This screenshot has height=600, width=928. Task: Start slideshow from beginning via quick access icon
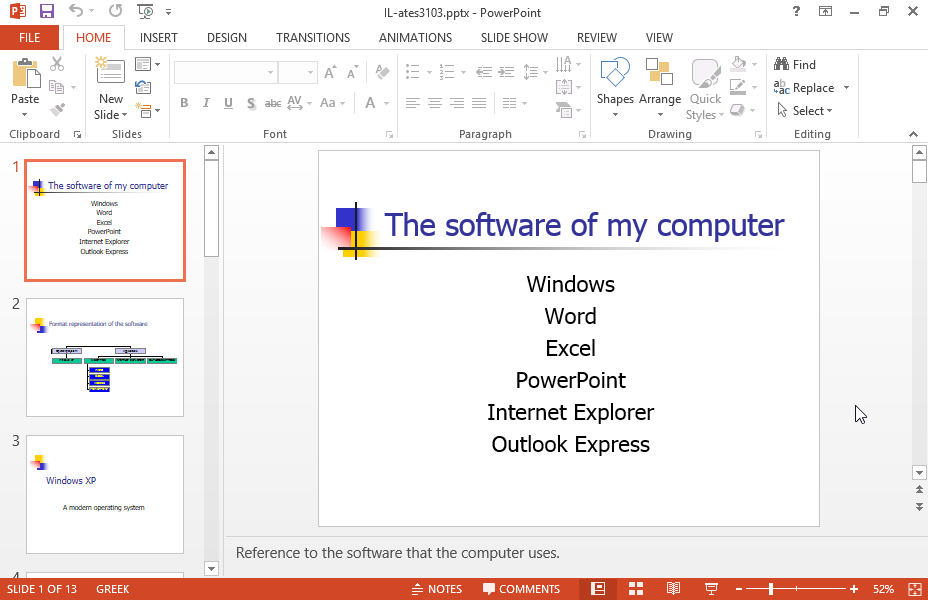click(x=145, y=11)
